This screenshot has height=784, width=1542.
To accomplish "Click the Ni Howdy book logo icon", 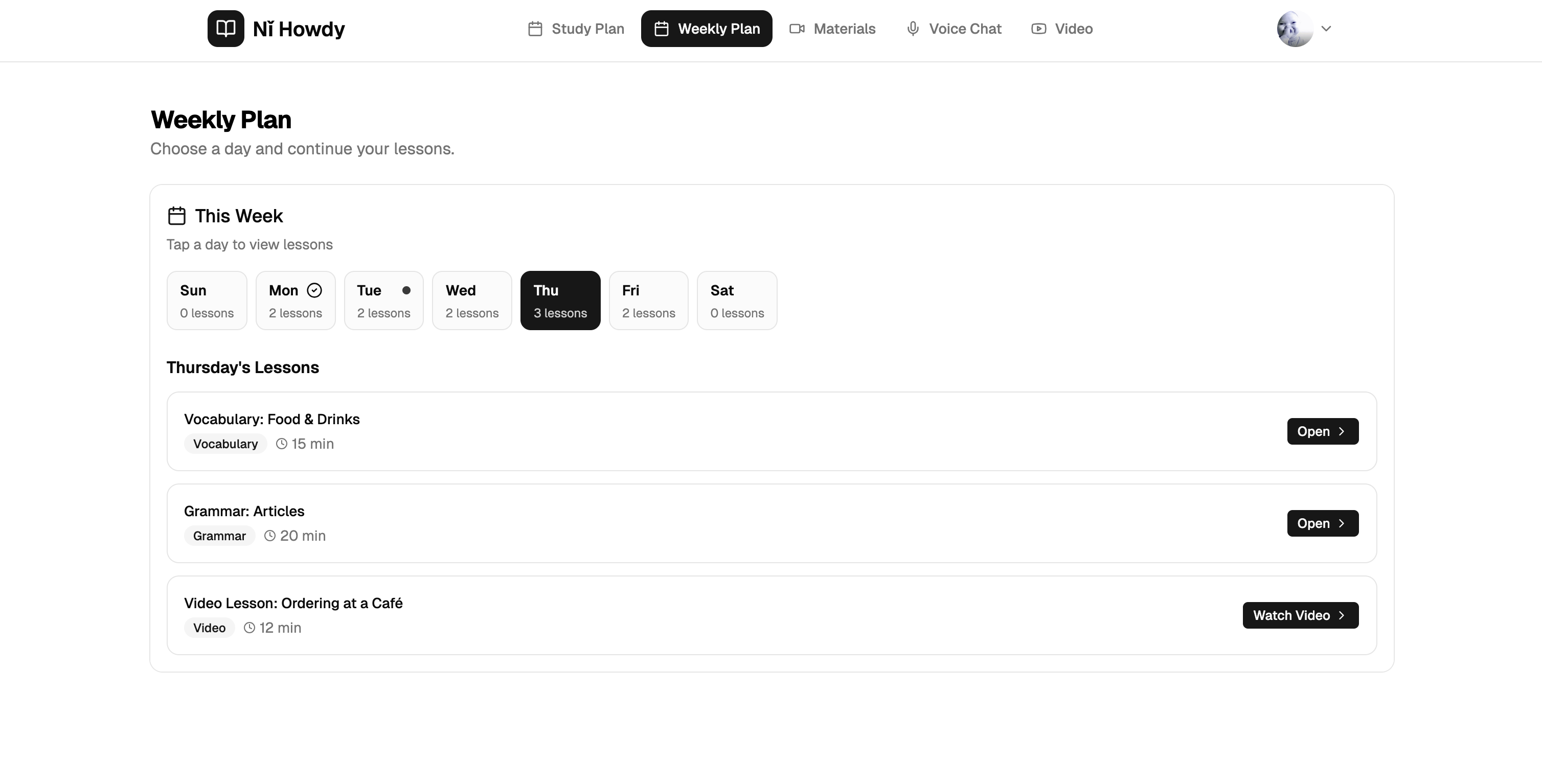I will pos(225,29).
